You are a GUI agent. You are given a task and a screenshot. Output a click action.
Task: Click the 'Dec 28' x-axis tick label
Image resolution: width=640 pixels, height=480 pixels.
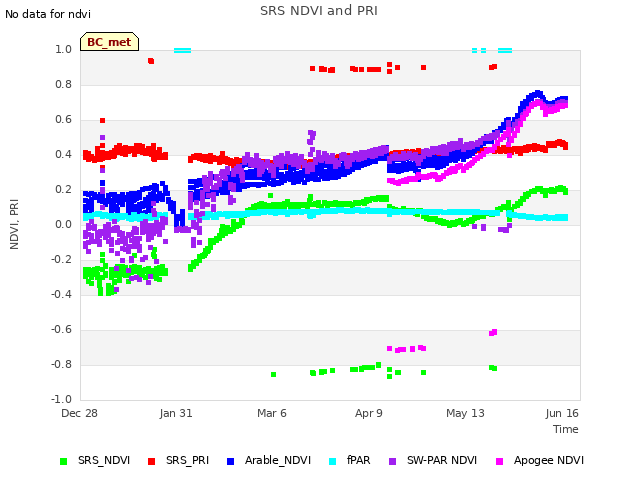(x=79, y=413)
